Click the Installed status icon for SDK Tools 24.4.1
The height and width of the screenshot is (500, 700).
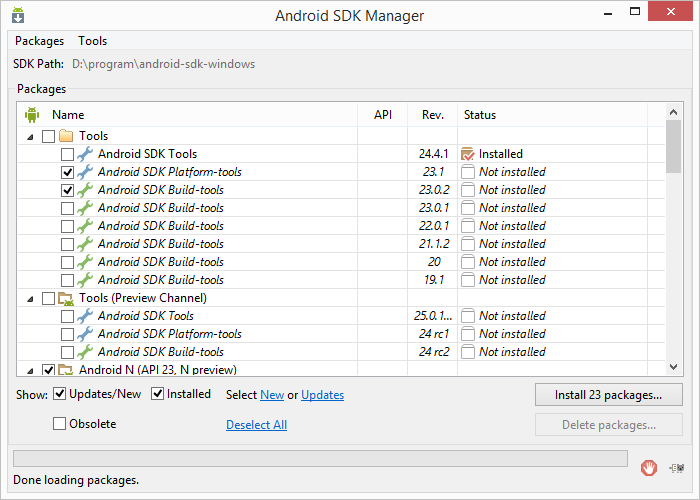pos(467,154)
